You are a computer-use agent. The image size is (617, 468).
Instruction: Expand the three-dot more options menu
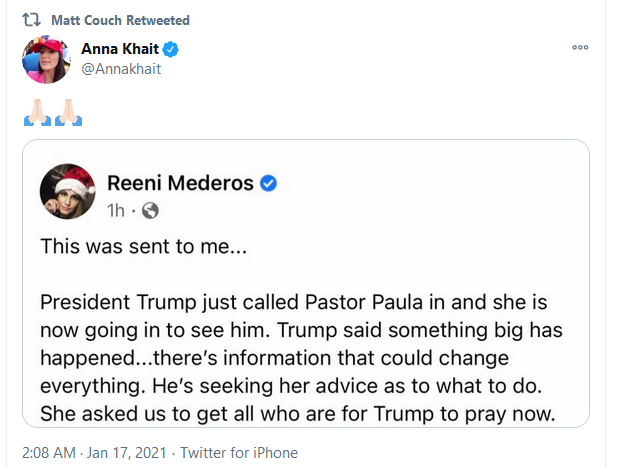(580, 47)
